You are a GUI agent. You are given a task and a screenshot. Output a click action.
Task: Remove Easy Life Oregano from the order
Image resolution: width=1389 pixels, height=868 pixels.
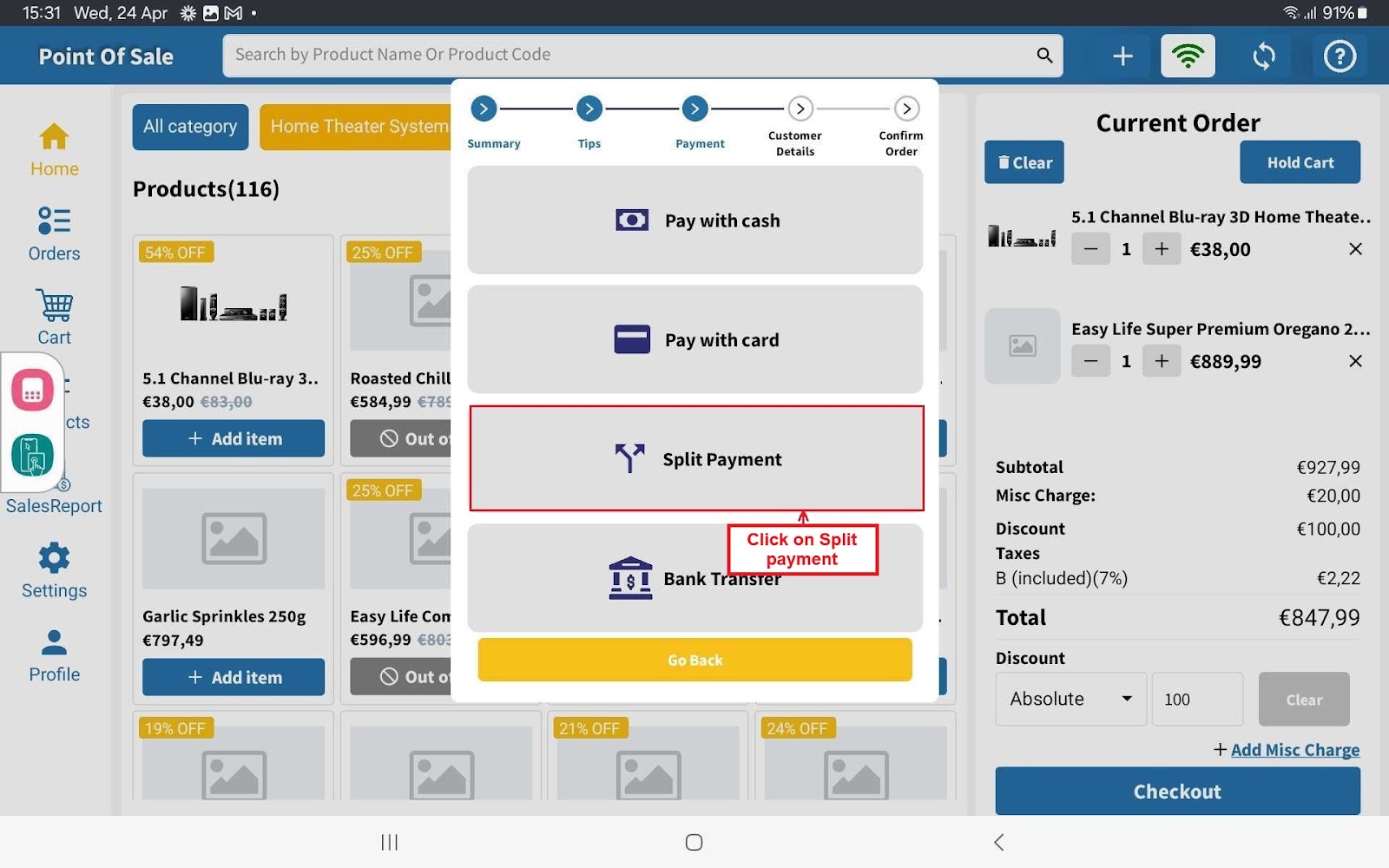[x=1355, y=361]
